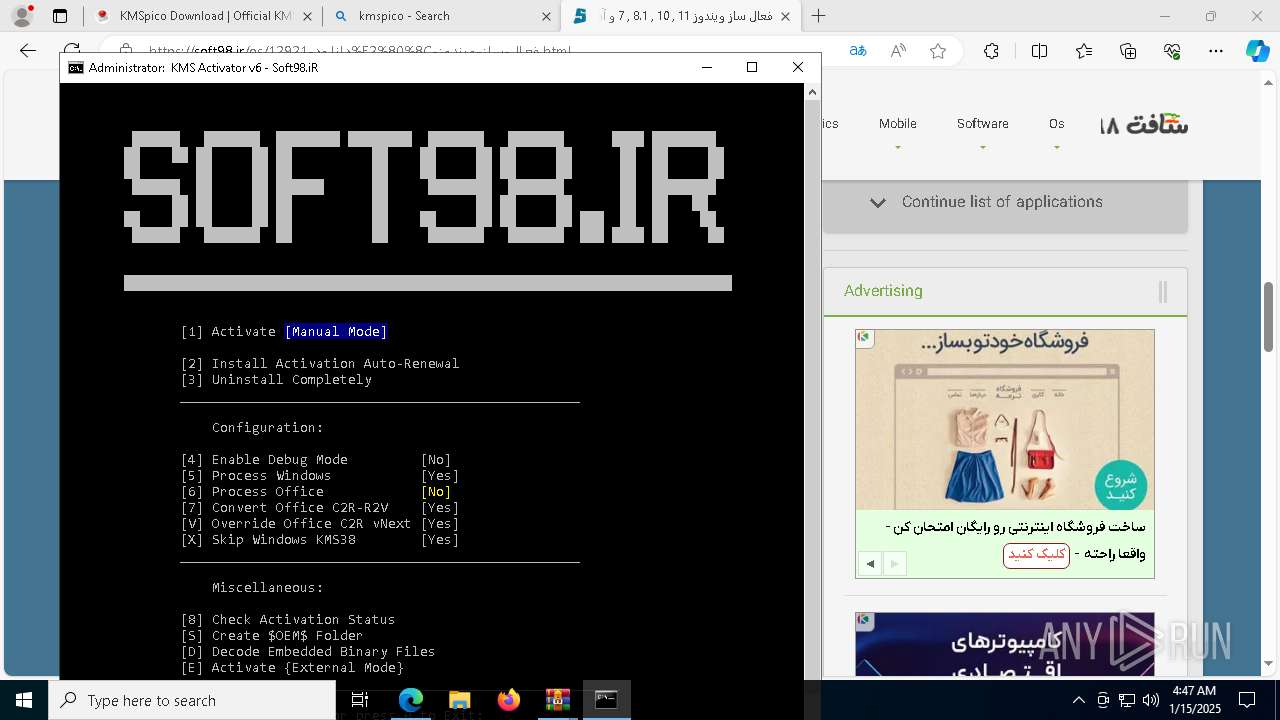
Task: Switch to kmspico - Search tab
Action: [x=441, y=16]
